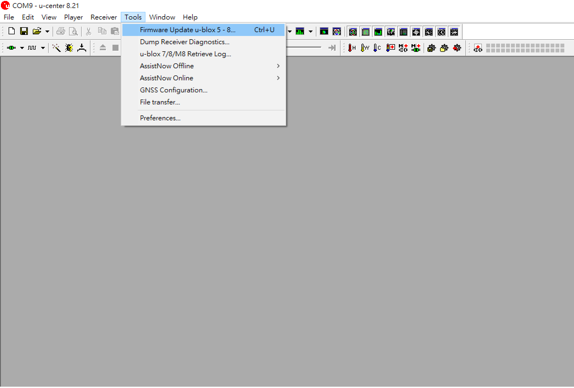The height and width of the screenshot is (388, 574).
Task: Open the Window menu
Action: [162, 17]
